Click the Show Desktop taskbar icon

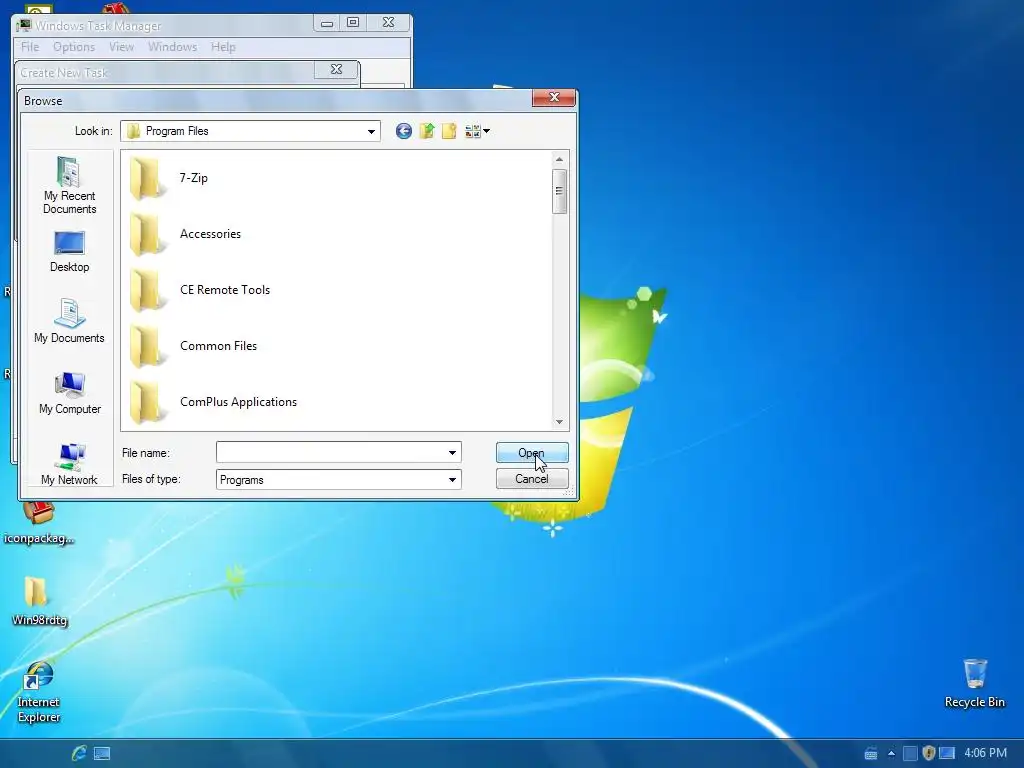tap(103, 754)
